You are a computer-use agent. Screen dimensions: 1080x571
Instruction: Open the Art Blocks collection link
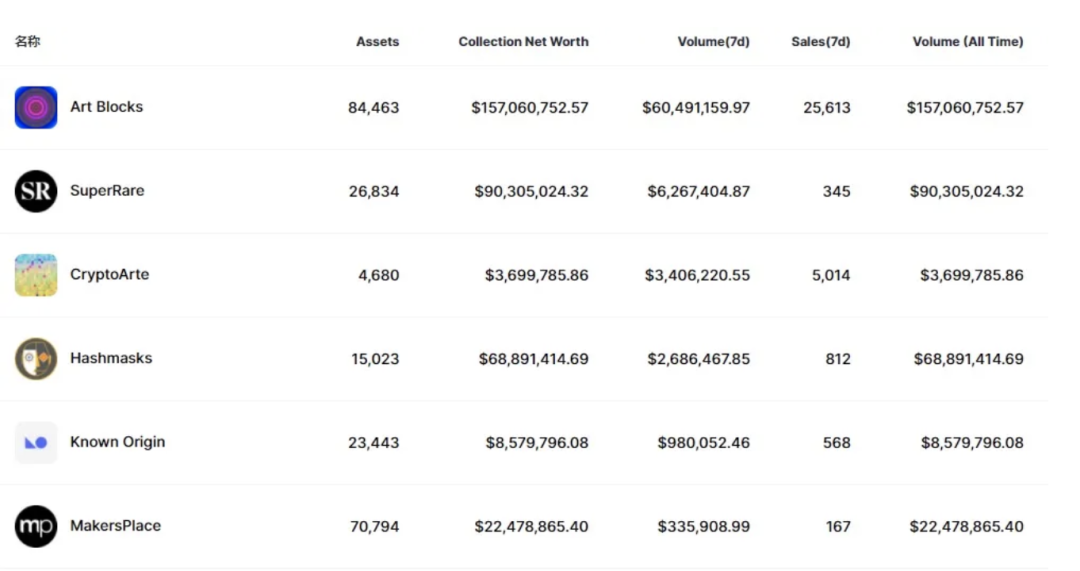pyautogui.click(x=106, y=107)
